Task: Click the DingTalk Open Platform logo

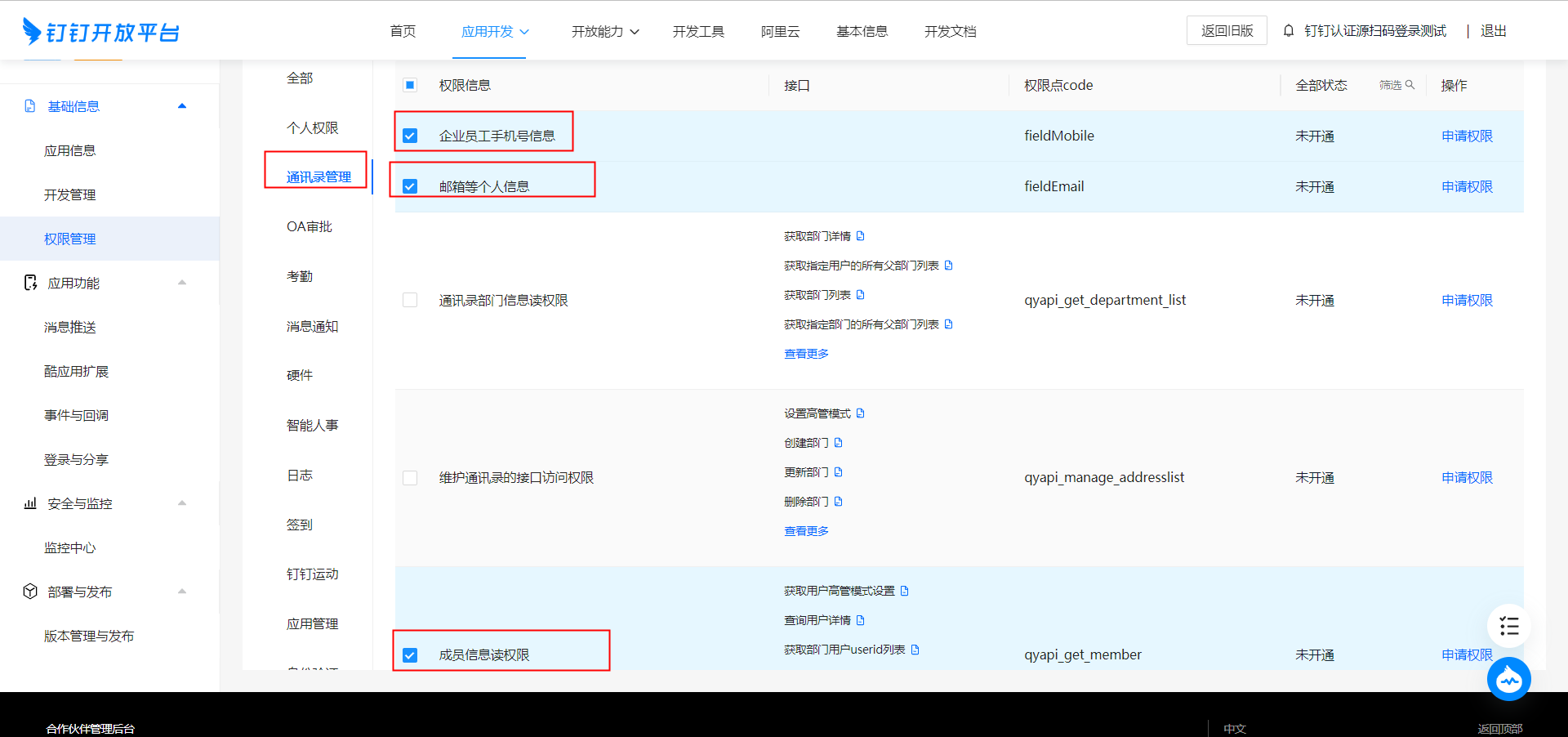Action: pos(100,32)
